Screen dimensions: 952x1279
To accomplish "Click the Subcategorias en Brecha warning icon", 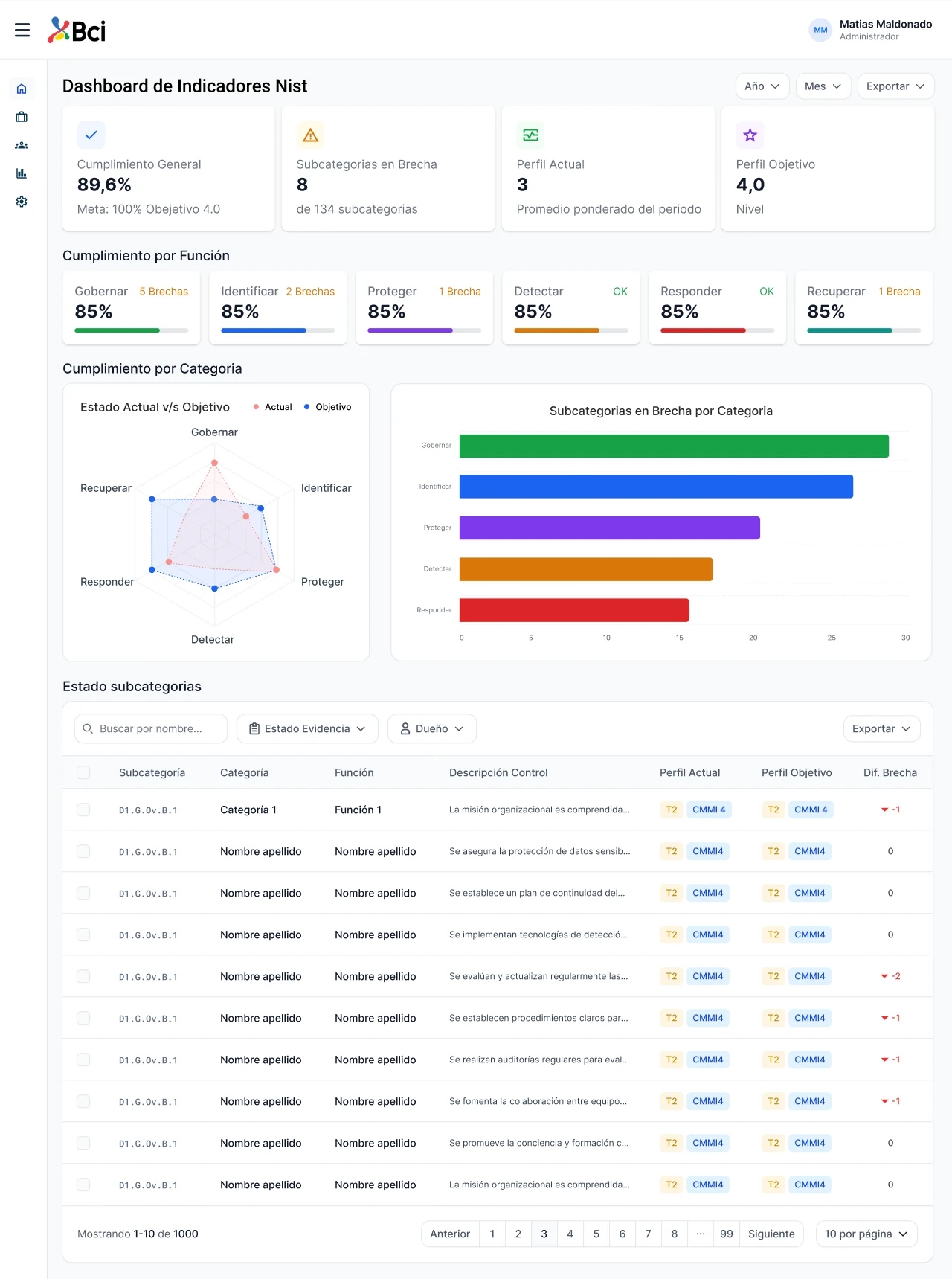I will pyautogui.click(x=311, y=135).
